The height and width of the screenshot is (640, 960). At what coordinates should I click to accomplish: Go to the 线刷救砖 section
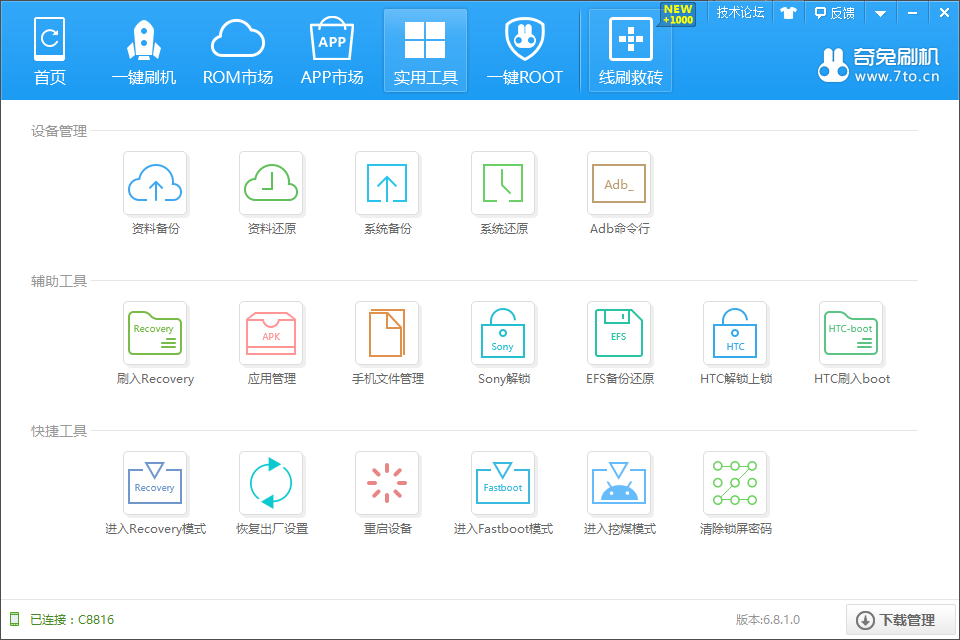(x=628, y=50)
